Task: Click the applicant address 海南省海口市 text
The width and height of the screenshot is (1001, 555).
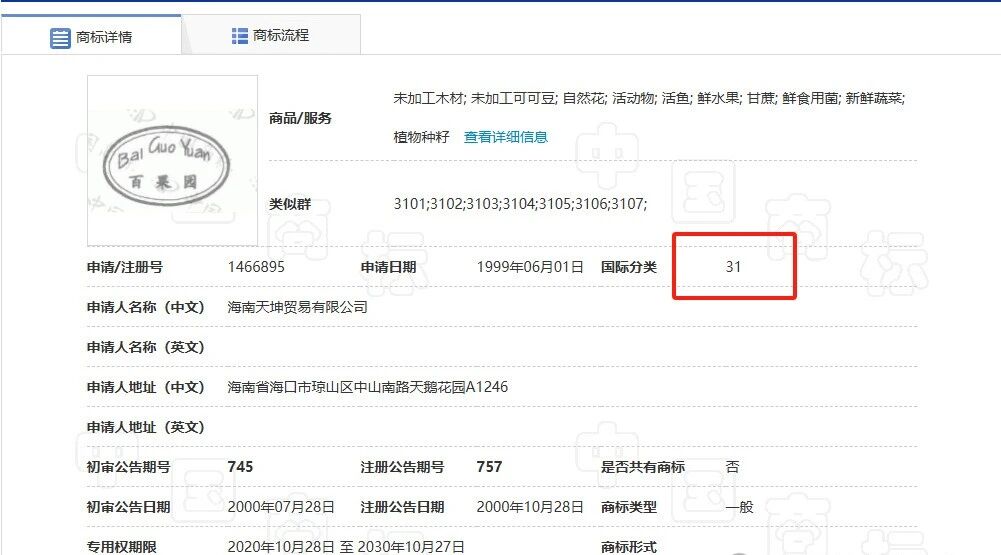Action: point(368,387)
